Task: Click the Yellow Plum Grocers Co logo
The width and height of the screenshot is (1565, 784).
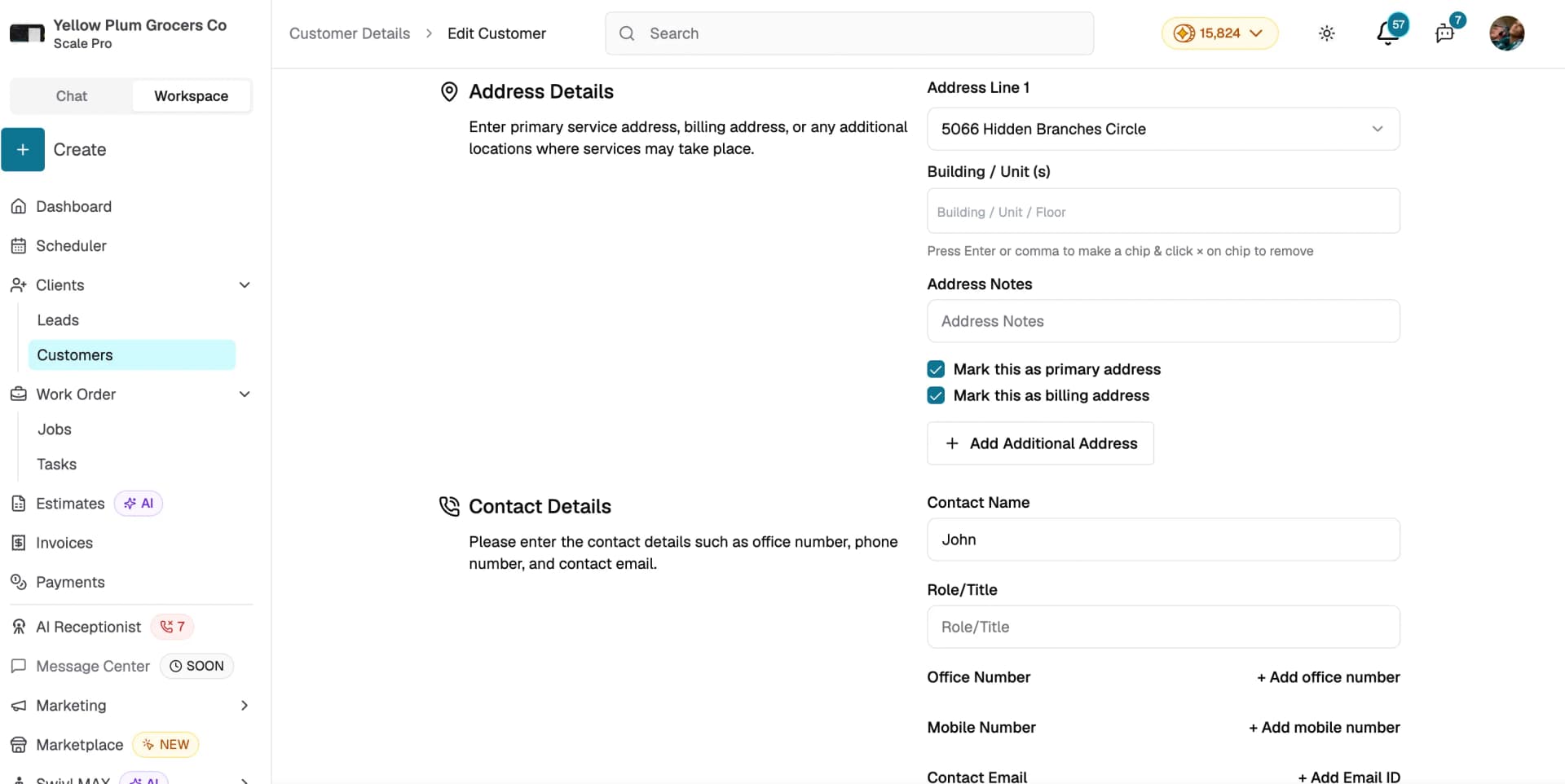Action: click(x=27, y=33)
